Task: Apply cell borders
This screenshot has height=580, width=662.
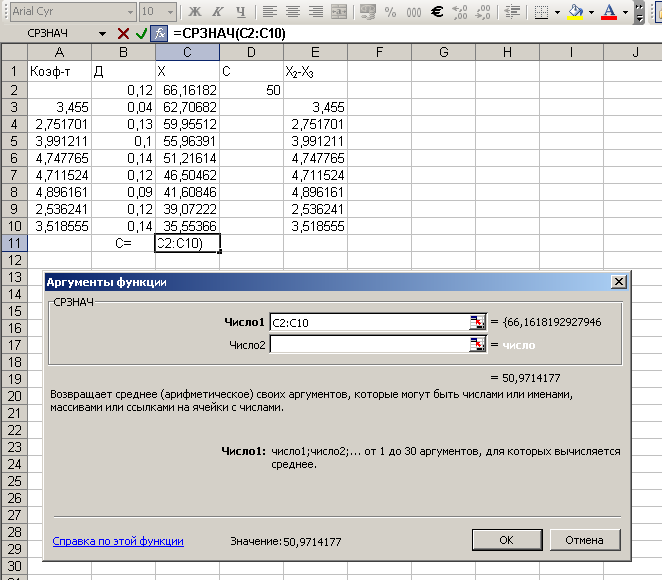Action: point(541,11)
